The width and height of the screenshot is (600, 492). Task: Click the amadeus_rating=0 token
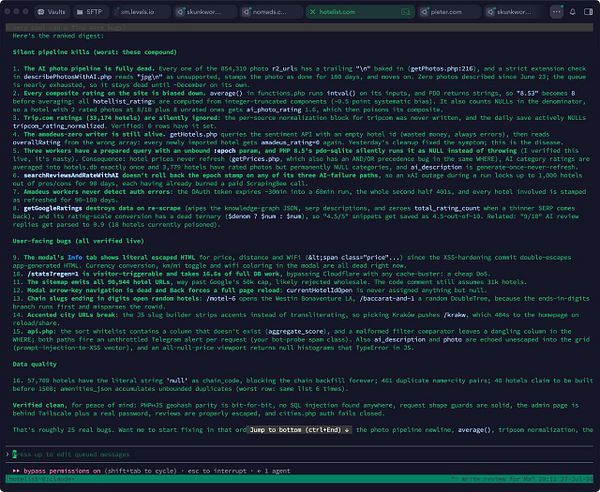point(290,142)
